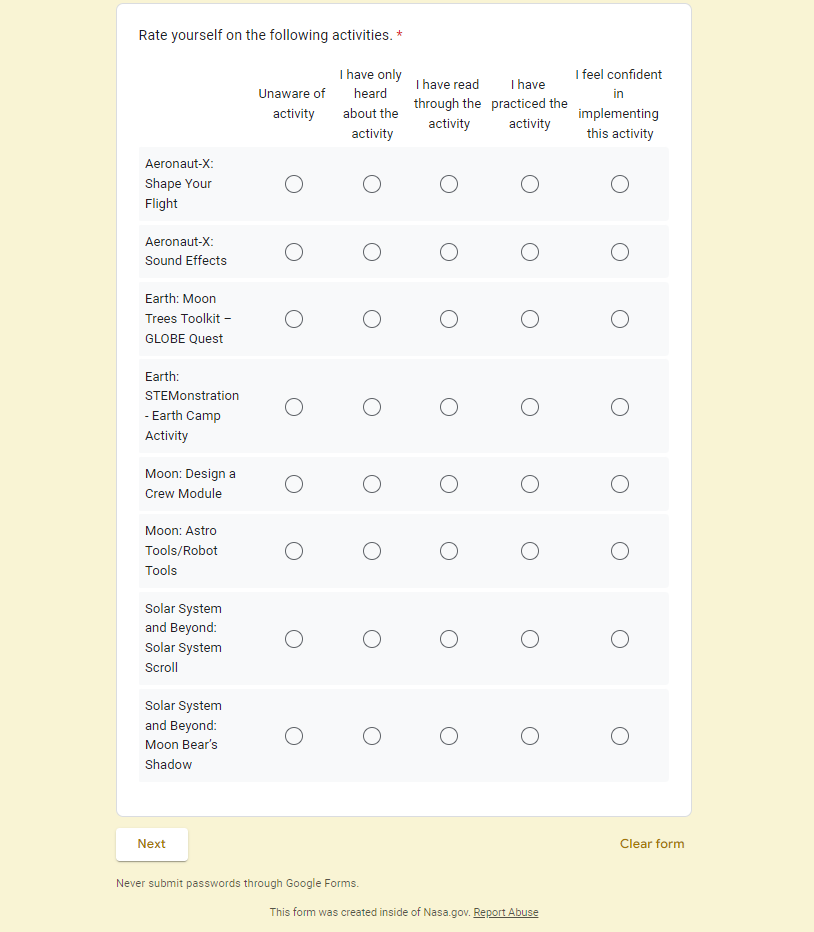Rate Moon Trees Toolkit as 'feel confident'

click(x=620, y=319)
